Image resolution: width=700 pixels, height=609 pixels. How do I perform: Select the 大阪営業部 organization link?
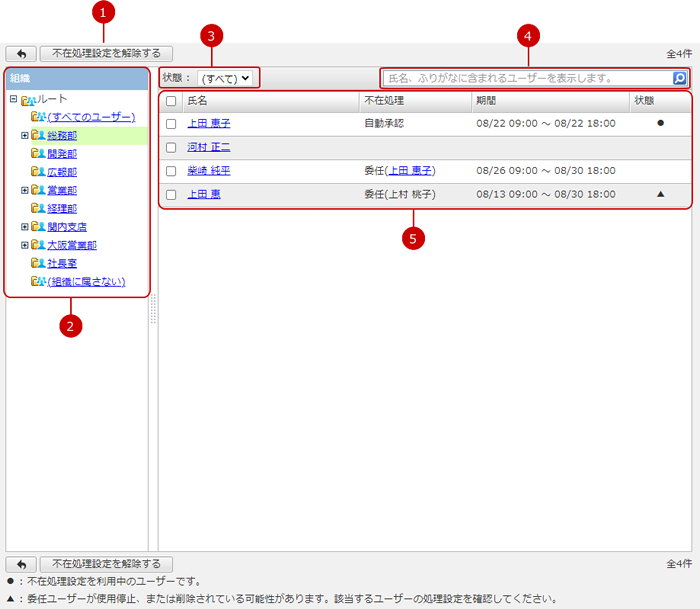point(72,245)
